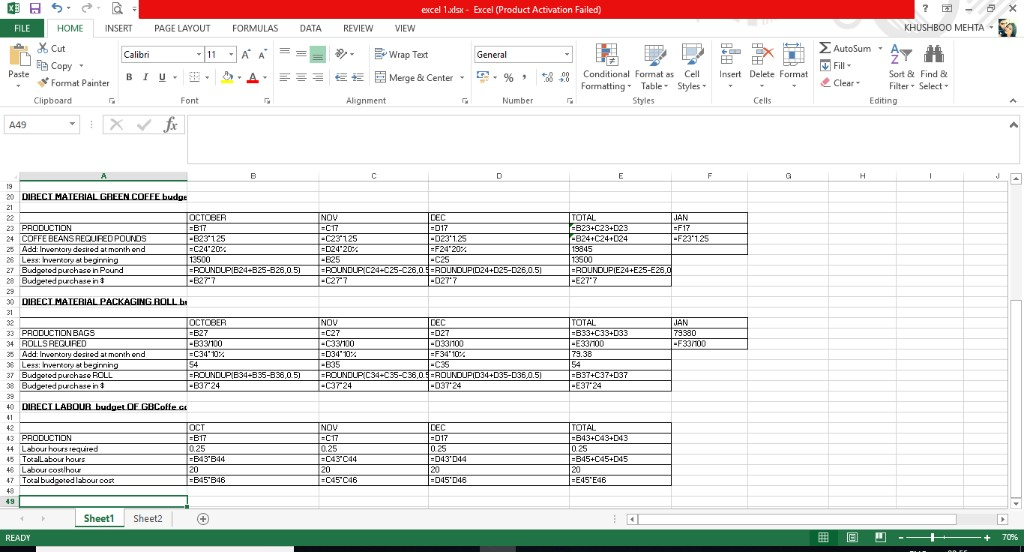The width and height of the screenshot is (1024, 552).
Task: Switch to the INSERT ribbon tab
Action: (118, 28)
